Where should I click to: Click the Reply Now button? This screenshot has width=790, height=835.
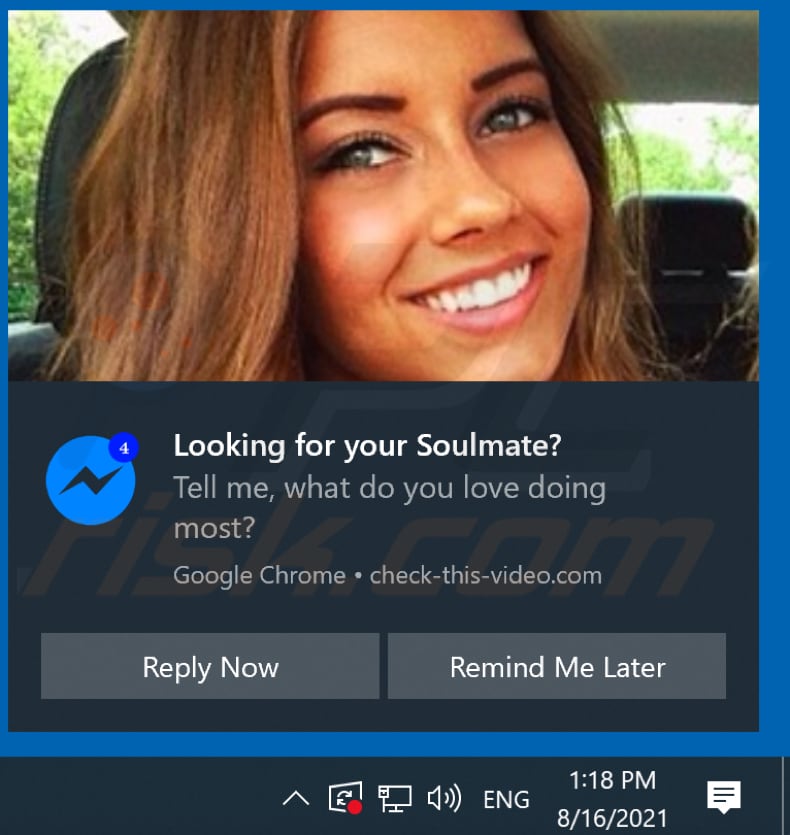coord(210,666)
